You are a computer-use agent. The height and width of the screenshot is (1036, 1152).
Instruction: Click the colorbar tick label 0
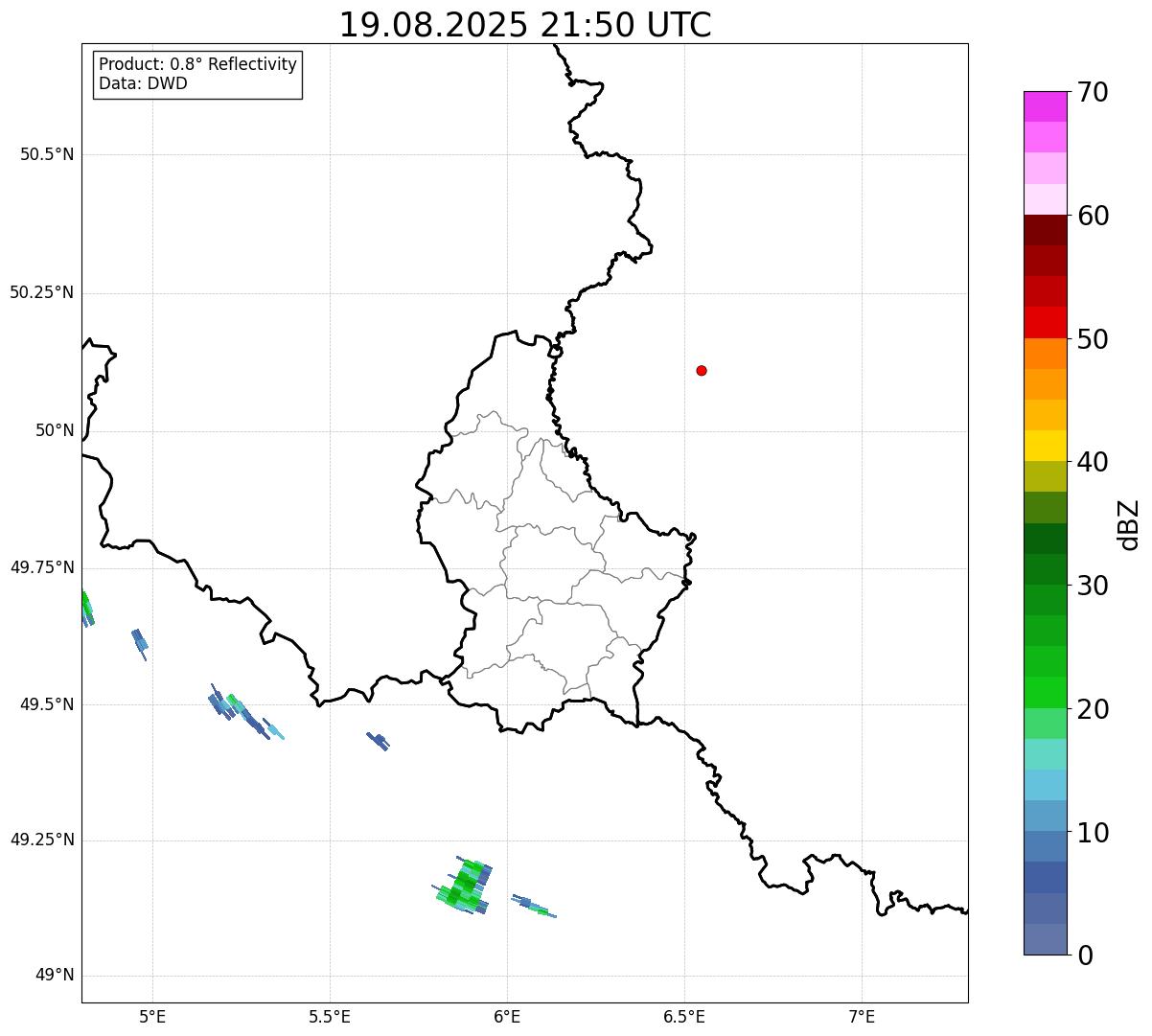pyautogui.click(x=1085, y=955)
